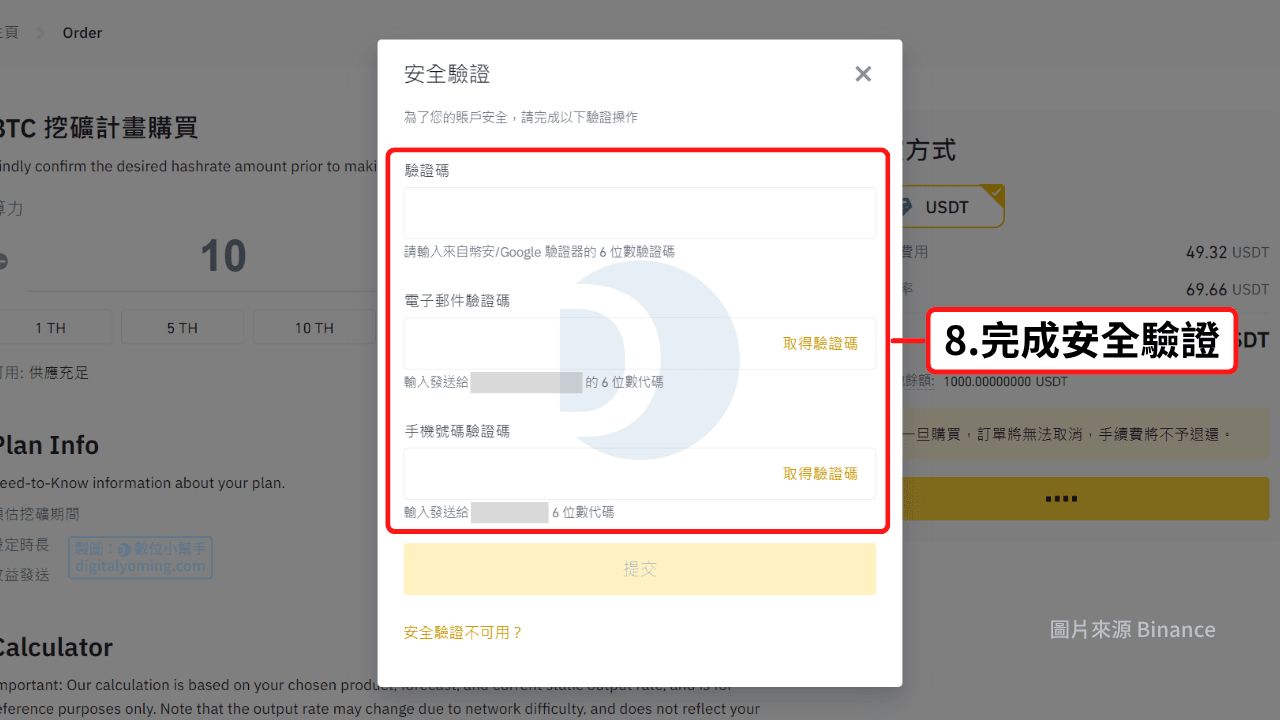1280x720 pixels.
Task: Click the hashrate amount 10
Action: (223, 257)
